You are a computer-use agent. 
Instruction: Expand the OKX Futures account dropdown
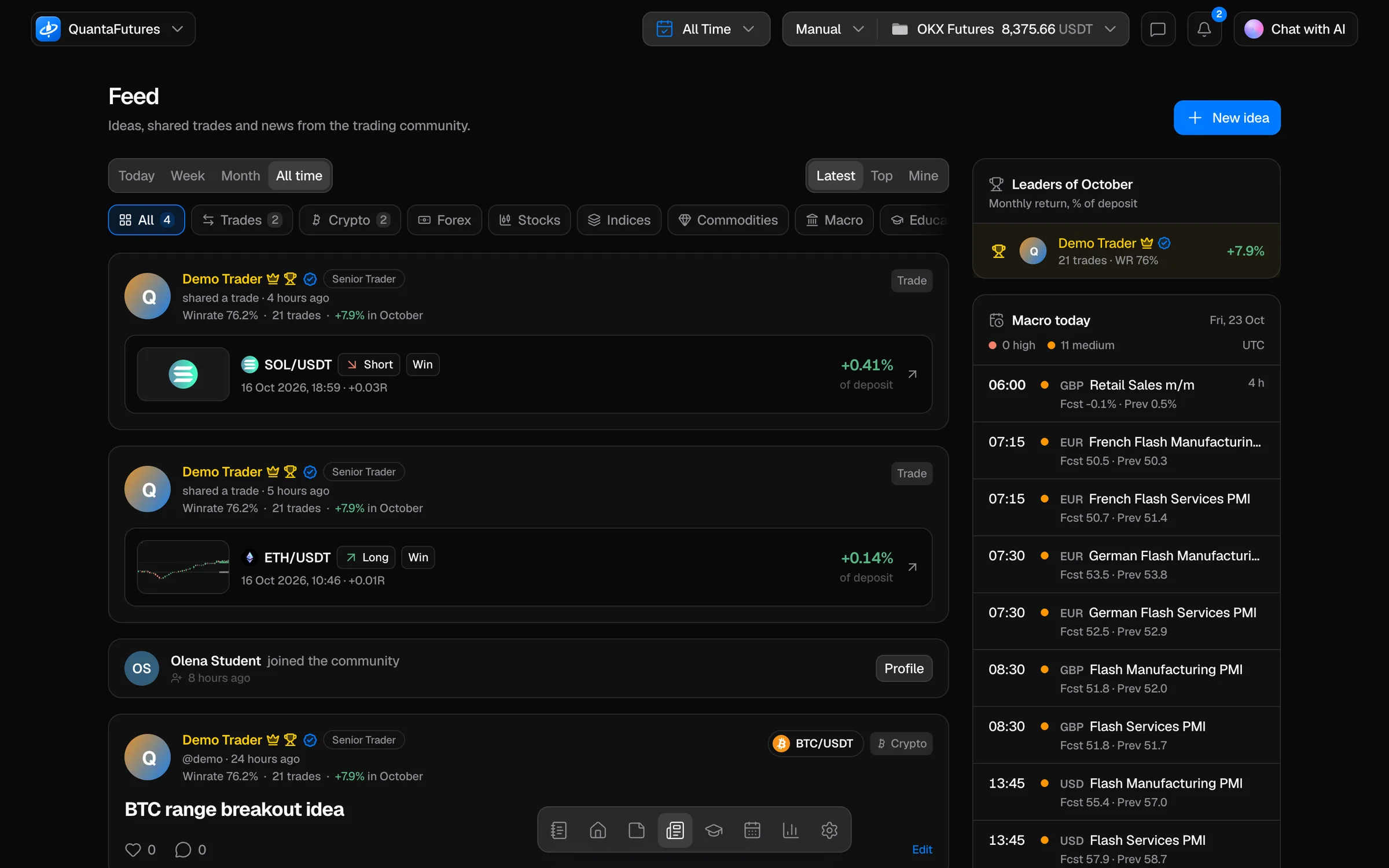click(1004, 29)
